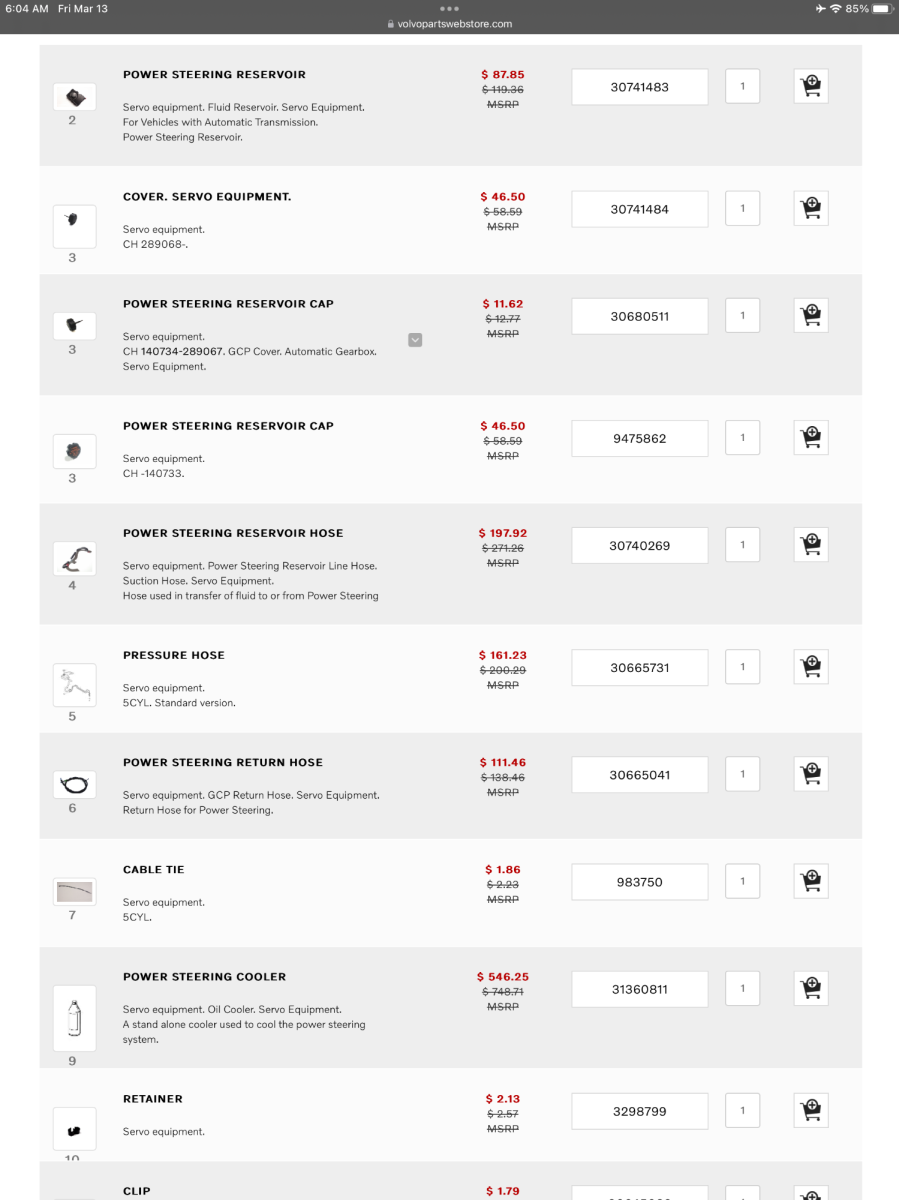Add Cable Tie to cart
The height and width of the screenshot is (1200, 899).
(811, 881)
